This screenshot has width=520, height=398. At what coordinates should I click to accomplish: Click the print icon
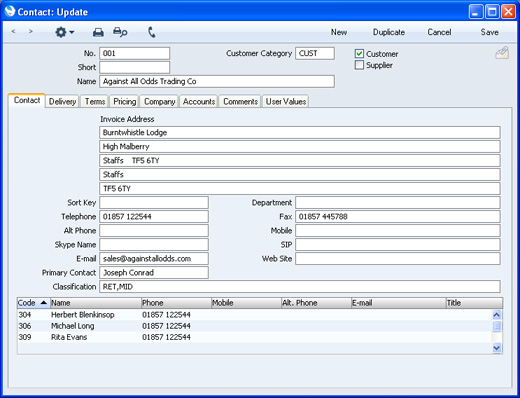click(98, 32)
